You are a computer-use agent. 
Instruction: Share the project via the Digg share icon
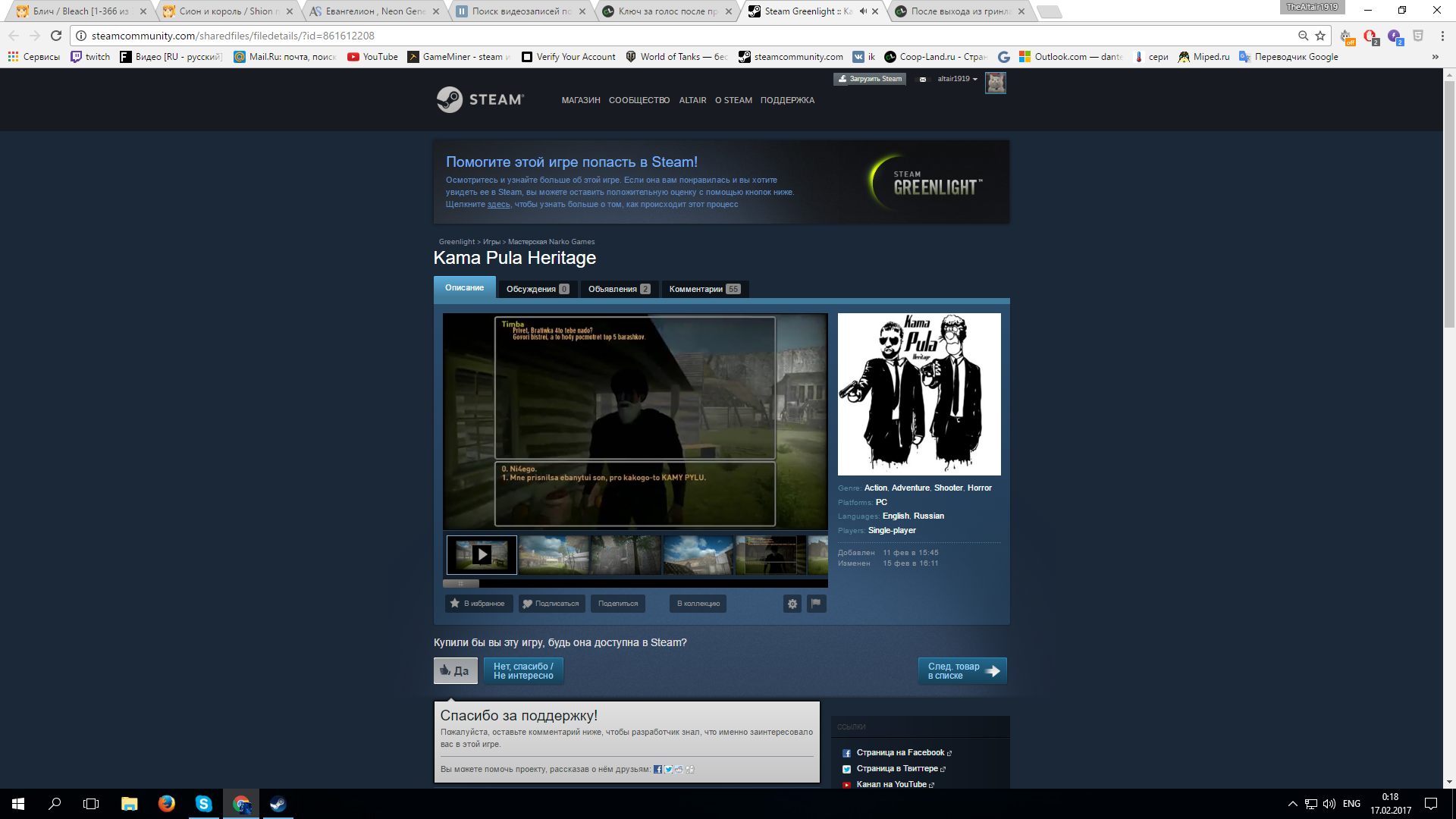[x=689, y=769]
